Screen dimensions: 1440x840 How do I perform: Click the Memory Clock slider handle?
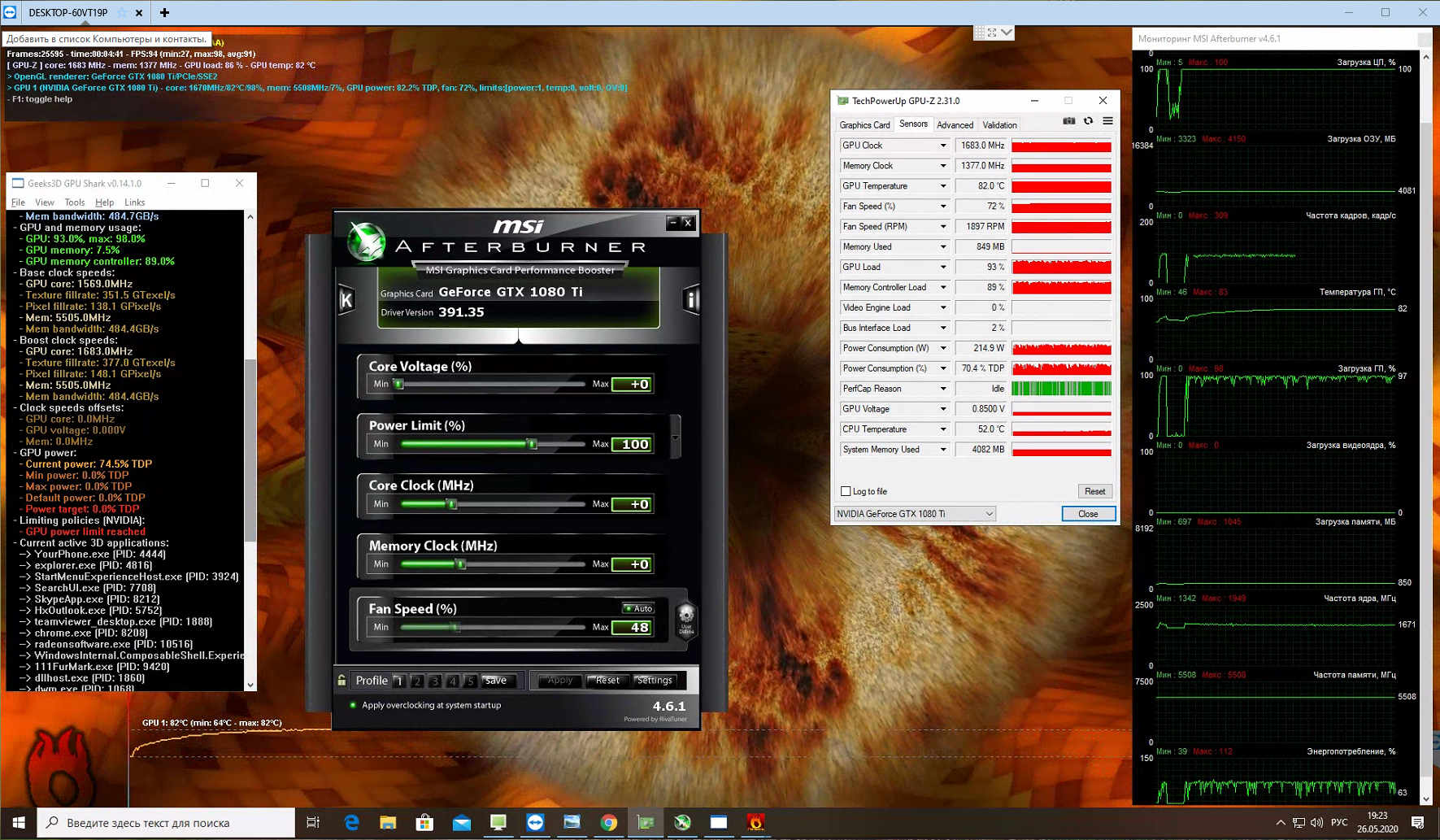point(461,564)
